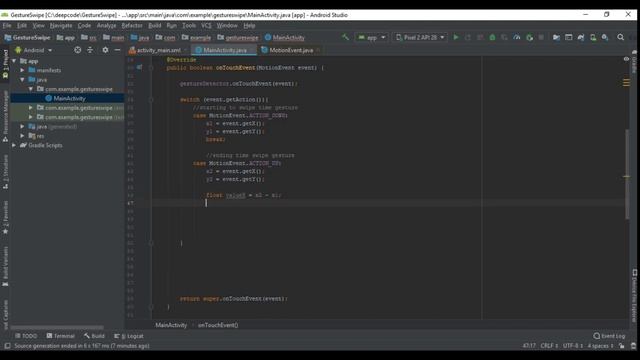The image size is (640, 360).
Task: Open the Build menu
Action: coord(154,25)
